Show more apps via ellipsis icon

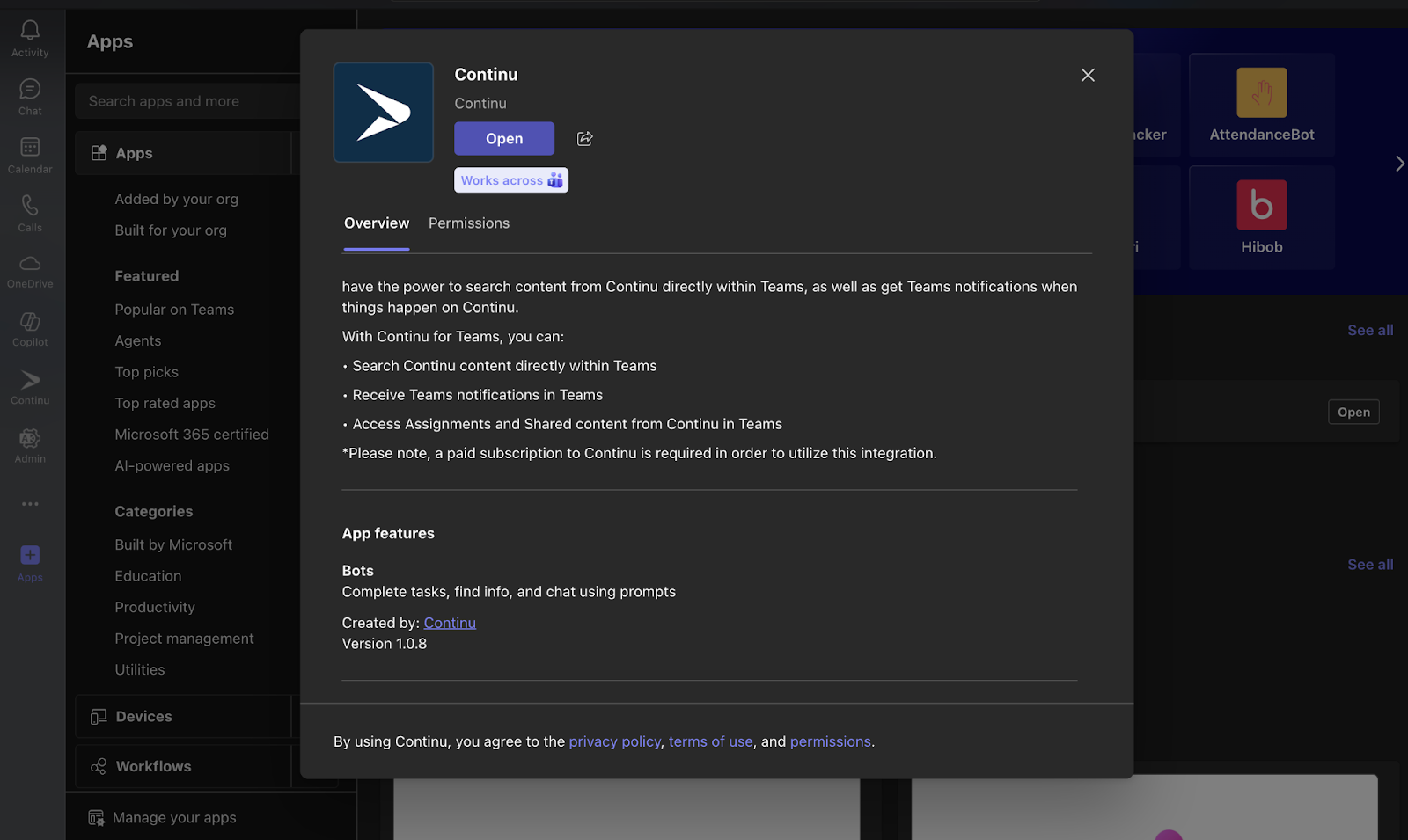(30, 504)
